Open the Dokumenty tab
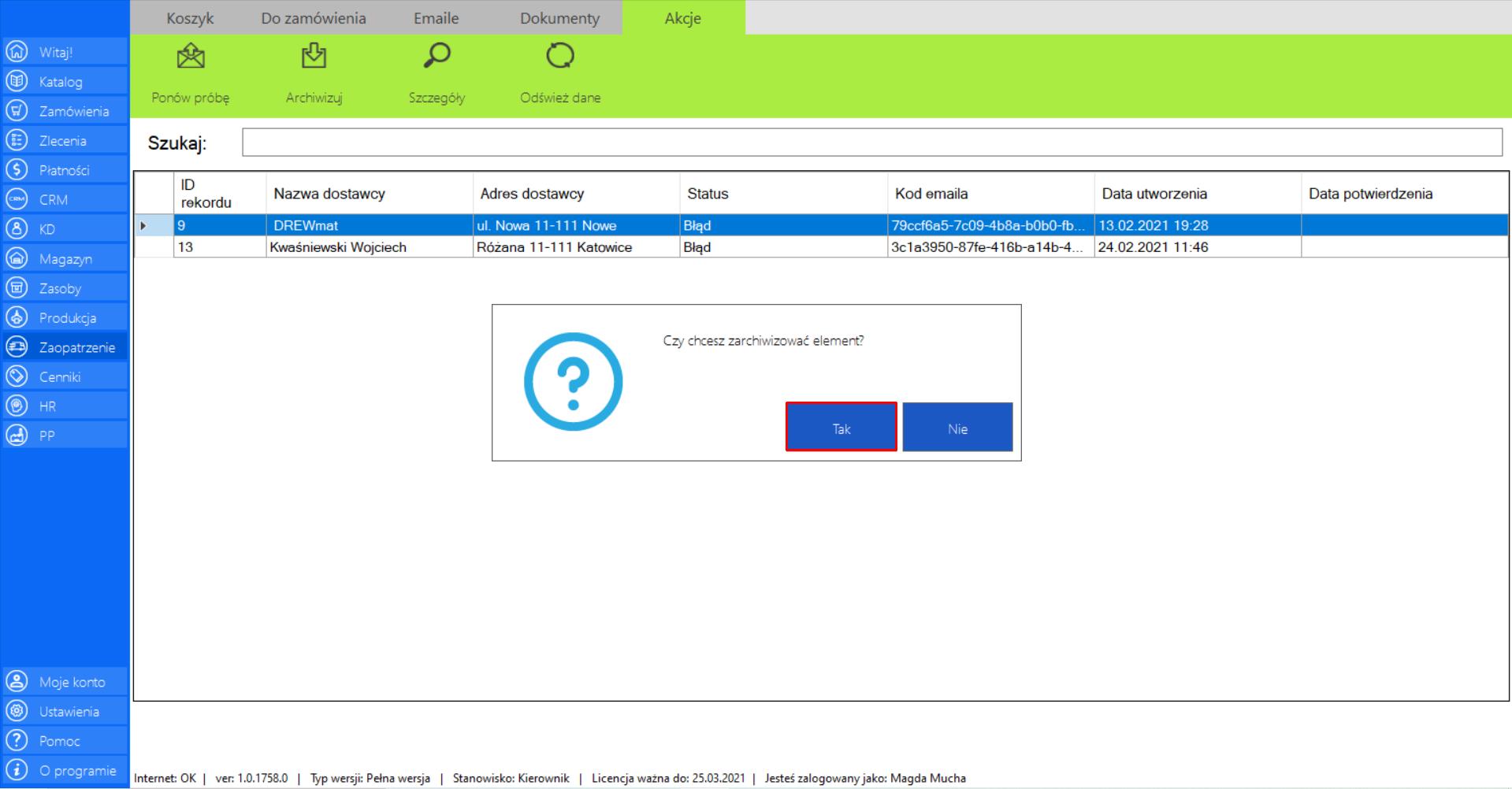This screenshot has height=789, width=1512. click(x=559, y=18)
